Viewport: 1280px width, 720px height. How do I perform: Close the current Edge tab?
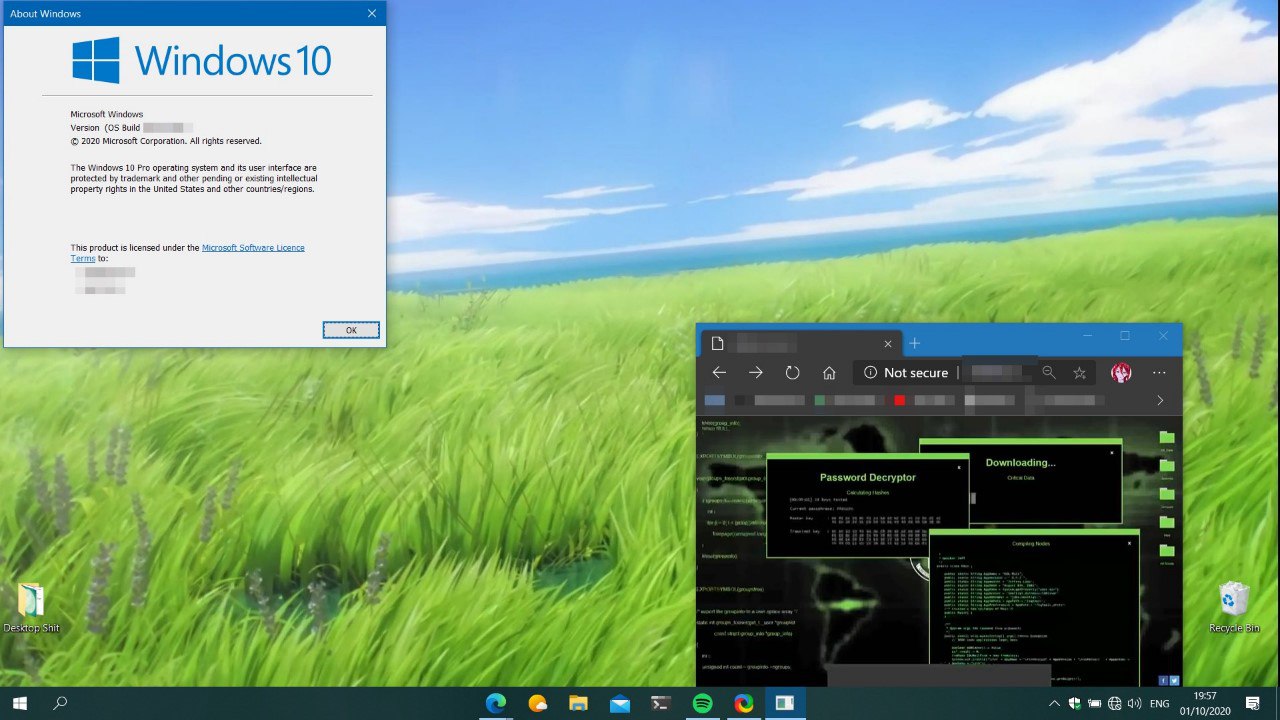[x=888, y=343]
